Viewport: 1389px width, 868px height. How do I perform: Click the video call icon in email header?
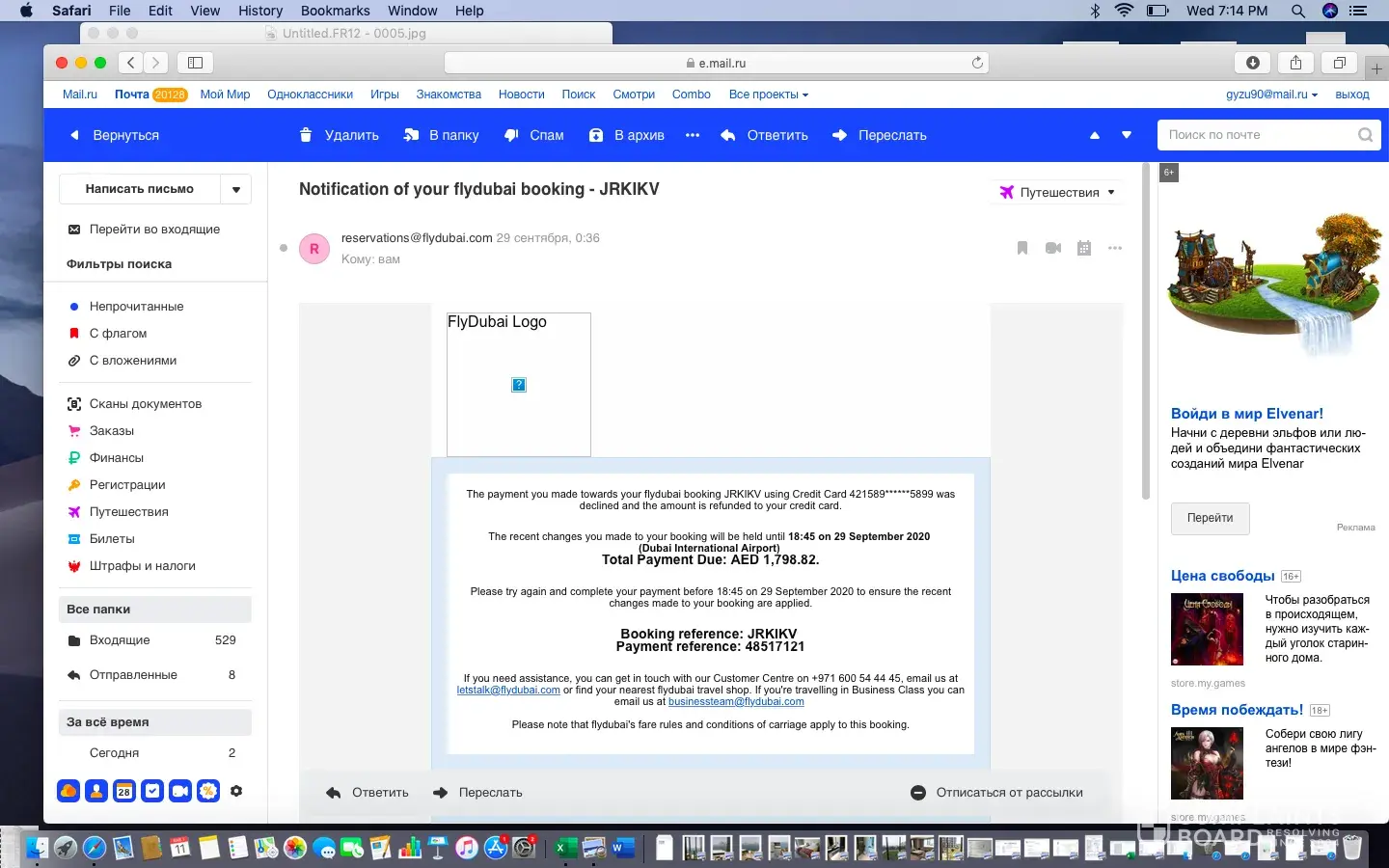click(x=1053, y=248)
